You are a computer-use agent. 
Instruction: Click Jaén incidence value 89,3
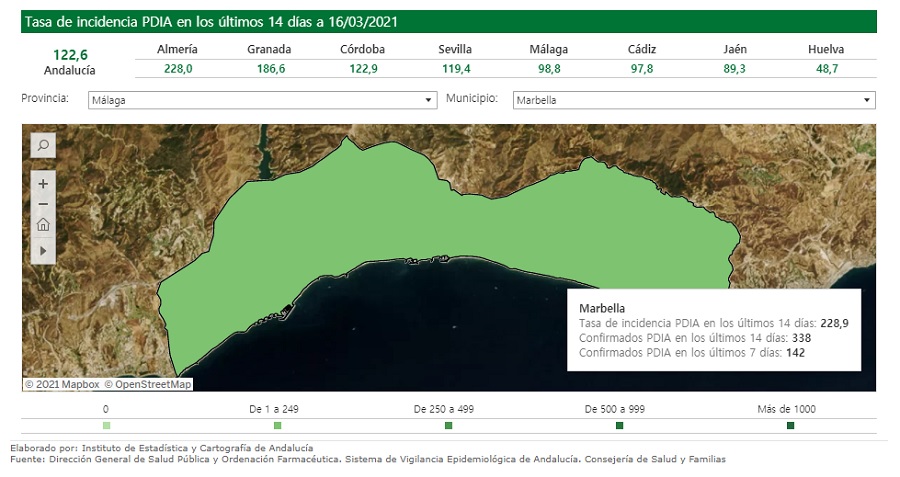(735, 69)
